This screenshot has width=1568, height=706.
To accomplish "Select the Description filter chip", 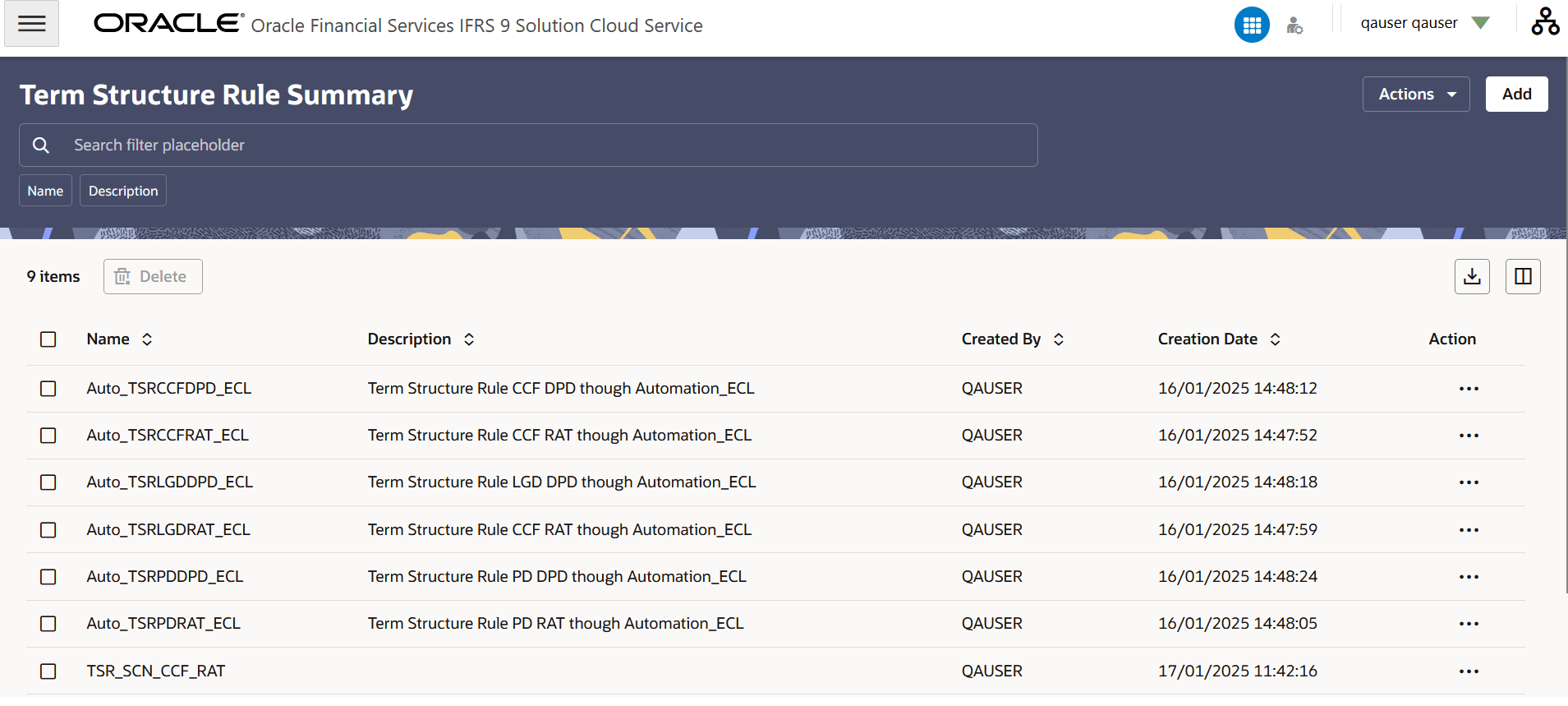I will tap(123, 191).
